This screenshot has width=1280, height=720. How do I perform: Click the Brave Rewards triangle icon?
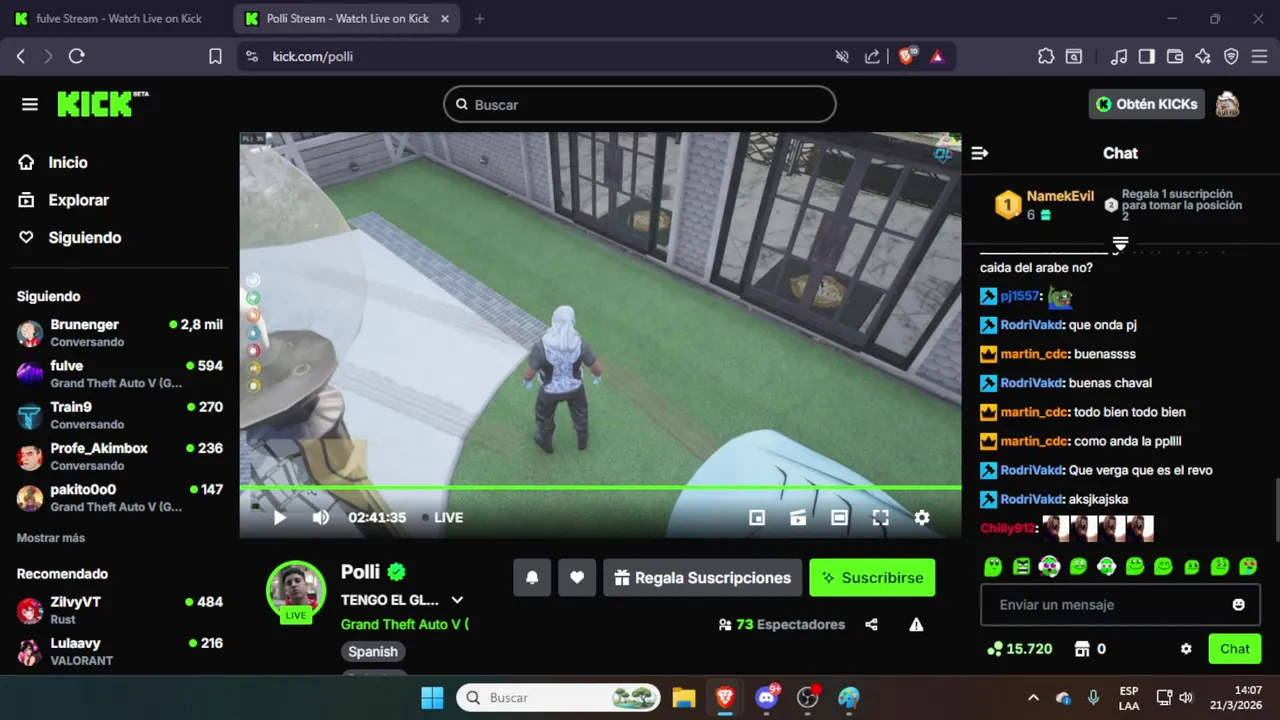point(937,56)
